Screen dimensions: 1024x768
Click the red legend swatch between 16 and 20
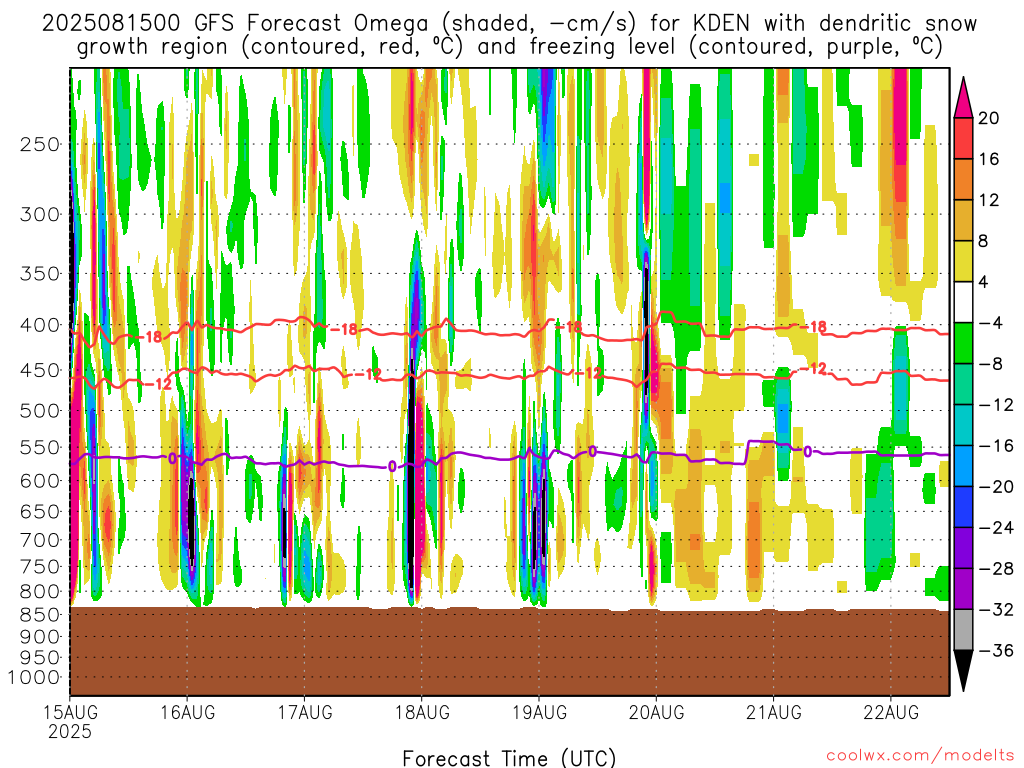[x=963, y=138]
